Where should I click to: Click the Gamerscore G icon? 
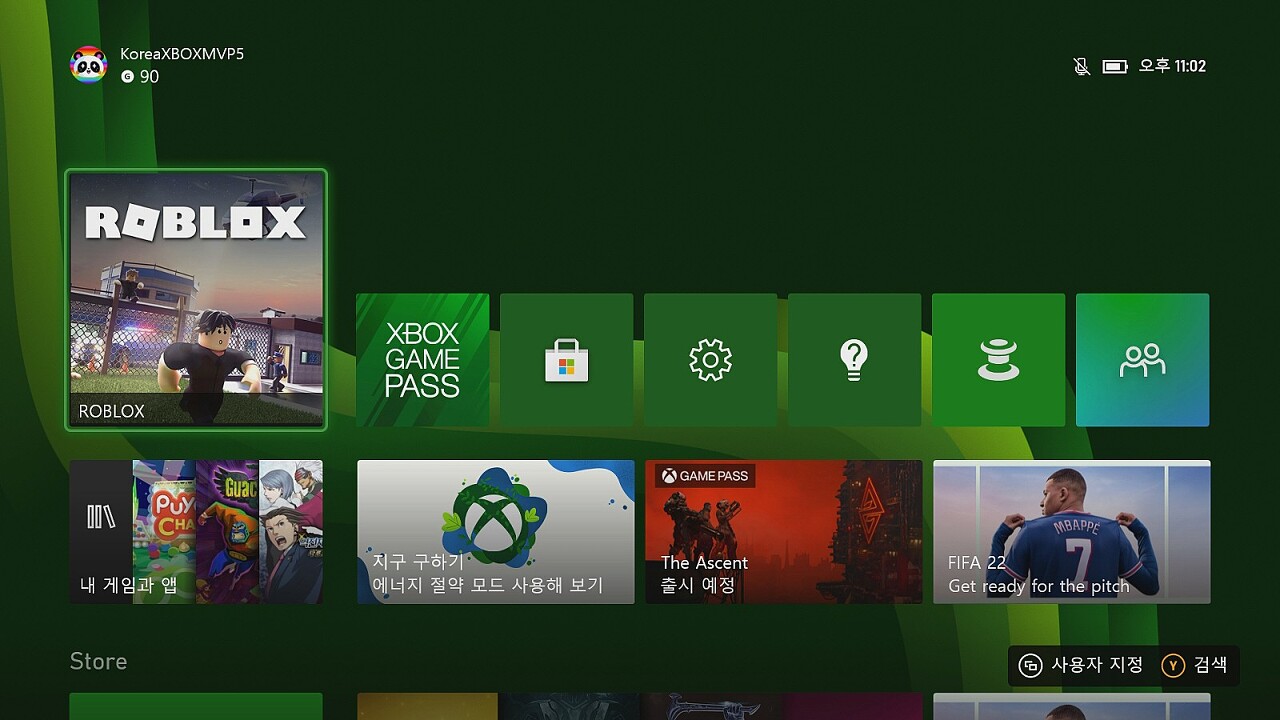tap(127, 77)
